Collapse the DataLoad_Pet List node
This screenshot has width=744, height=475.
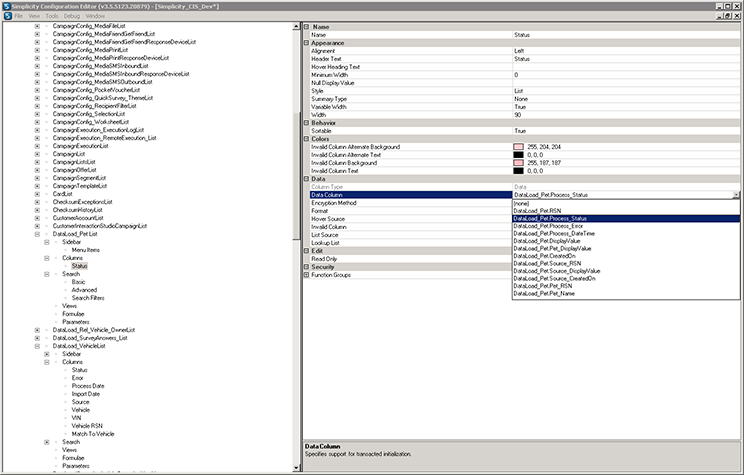[37, 234]
